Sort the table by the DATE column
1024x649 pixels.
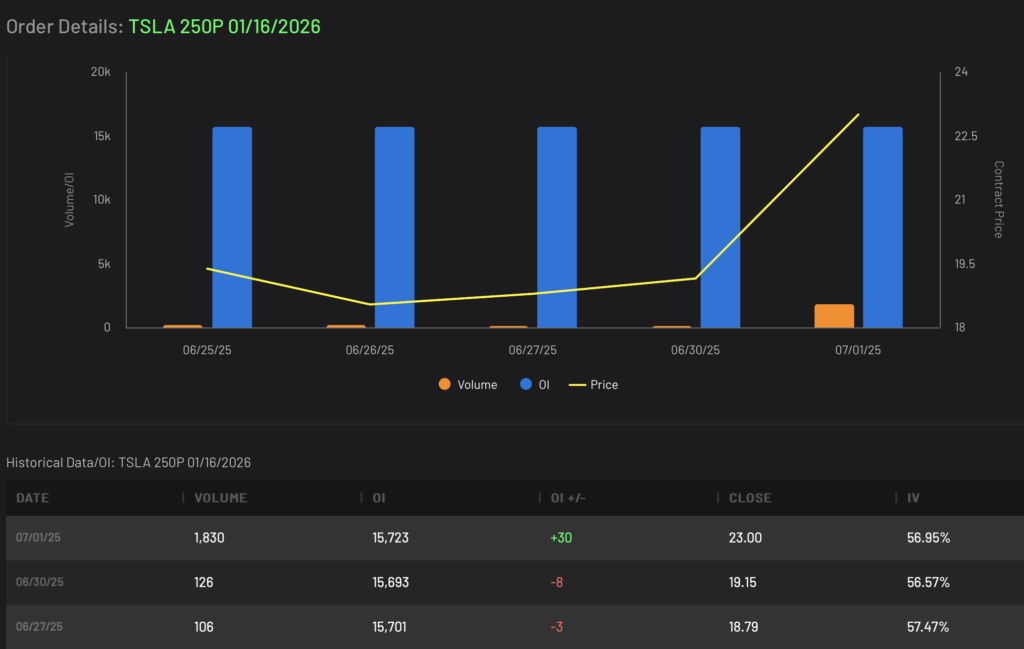coord(32,498)
